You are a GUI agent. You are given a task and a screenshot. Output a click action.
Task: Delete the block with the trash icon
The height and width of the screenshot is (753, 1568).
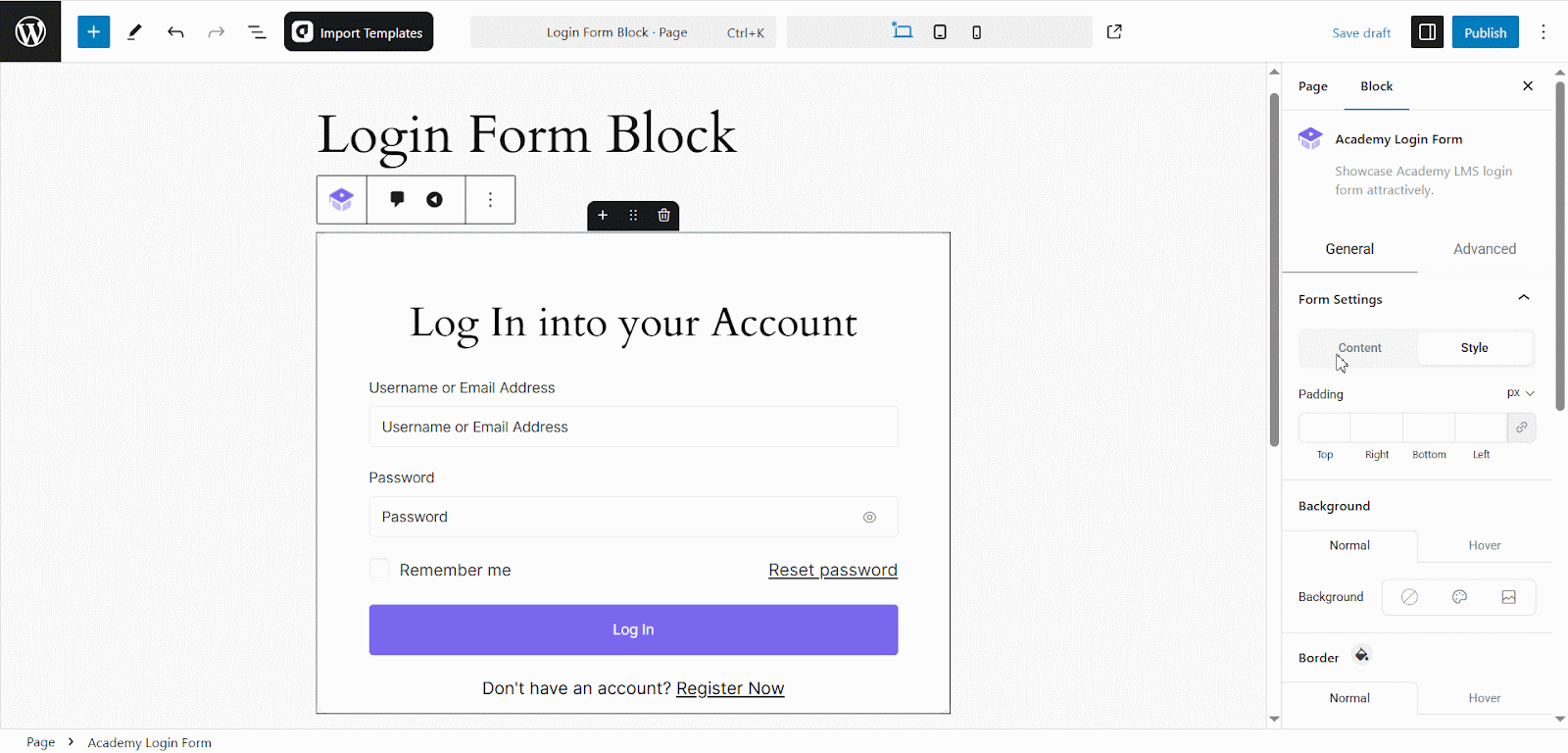(x=663, y=215)
